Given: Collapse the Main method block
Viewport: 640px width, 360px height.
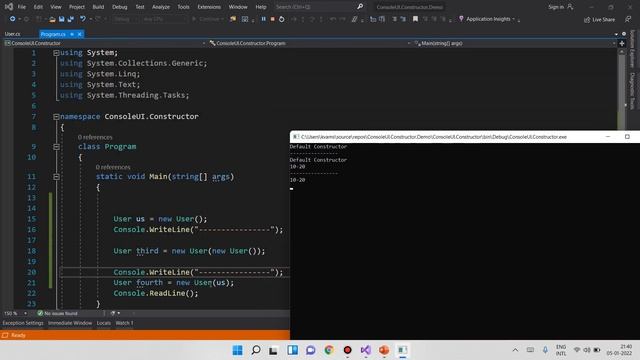Looking at the screenshot, I should pyautogui.click(x=56, y=177).
